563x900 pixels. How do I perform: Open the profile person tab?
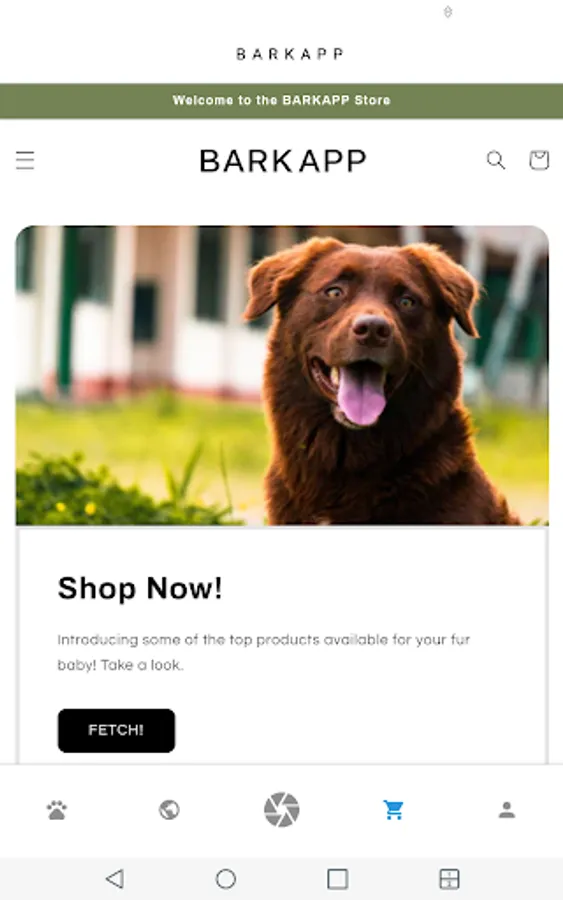point(506,810)
